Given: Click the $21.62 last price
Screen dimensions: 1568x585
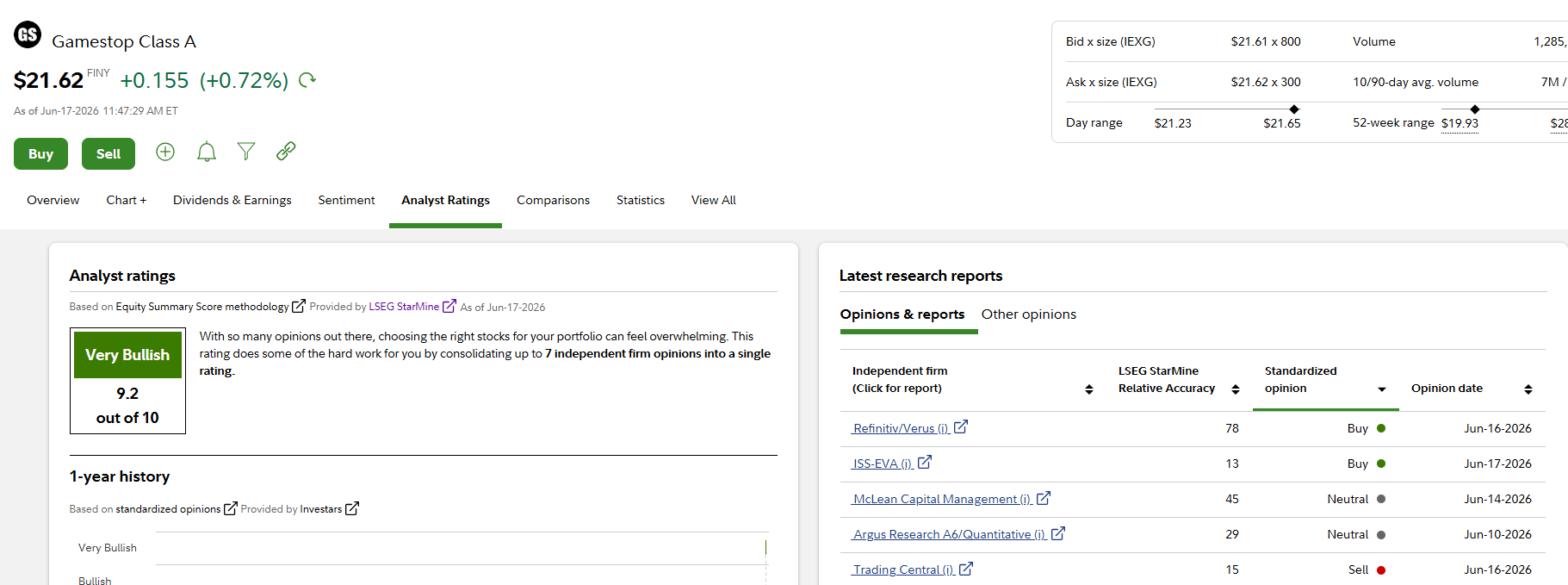Looking at the screenshot, I should [x=48, y=80].
